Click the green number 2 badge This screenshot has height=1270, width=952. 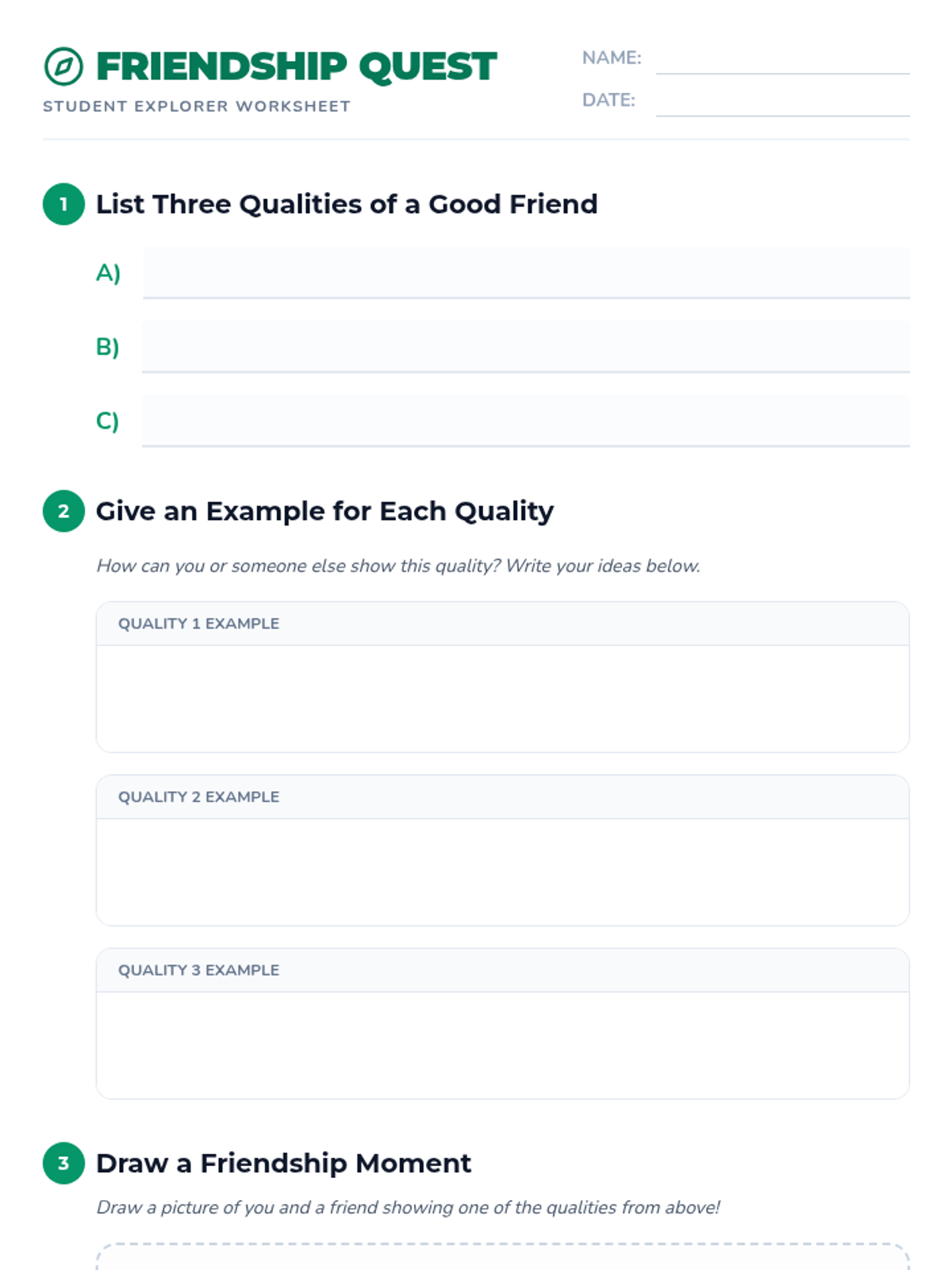[63, 511]
